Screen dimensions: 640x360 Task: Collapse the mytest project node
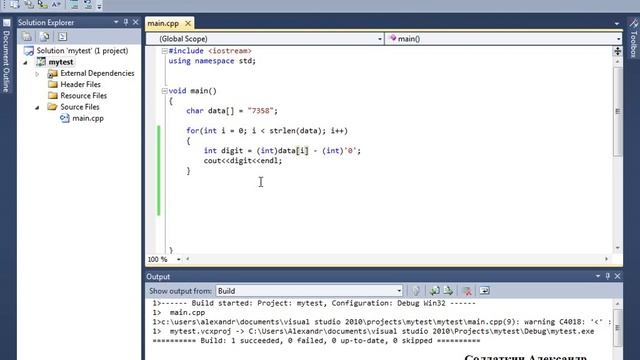point(26,62)
